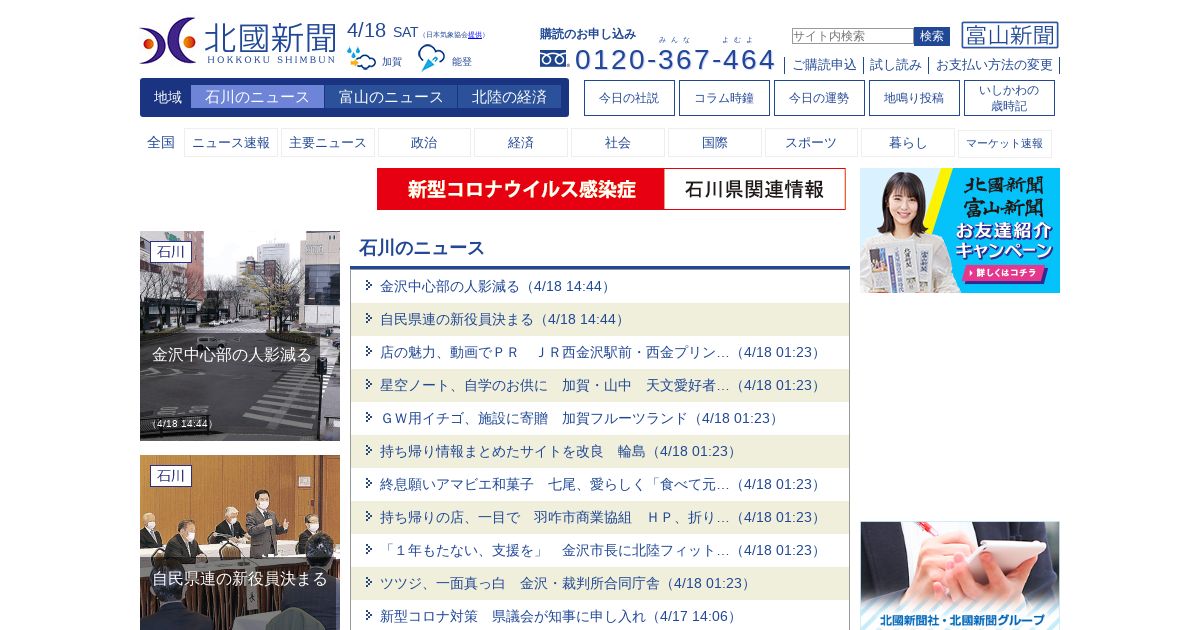Go to ニュース速報
The width and height of the screenshot is (1200, 630).
(x=231, y=143)
